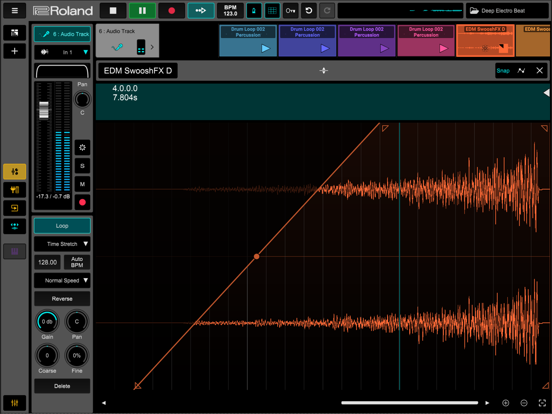Play the purple Drum Loop 002 clip
Image resolution: width=552 pixels, height=414 pixels.
click(x=384, y=48)
